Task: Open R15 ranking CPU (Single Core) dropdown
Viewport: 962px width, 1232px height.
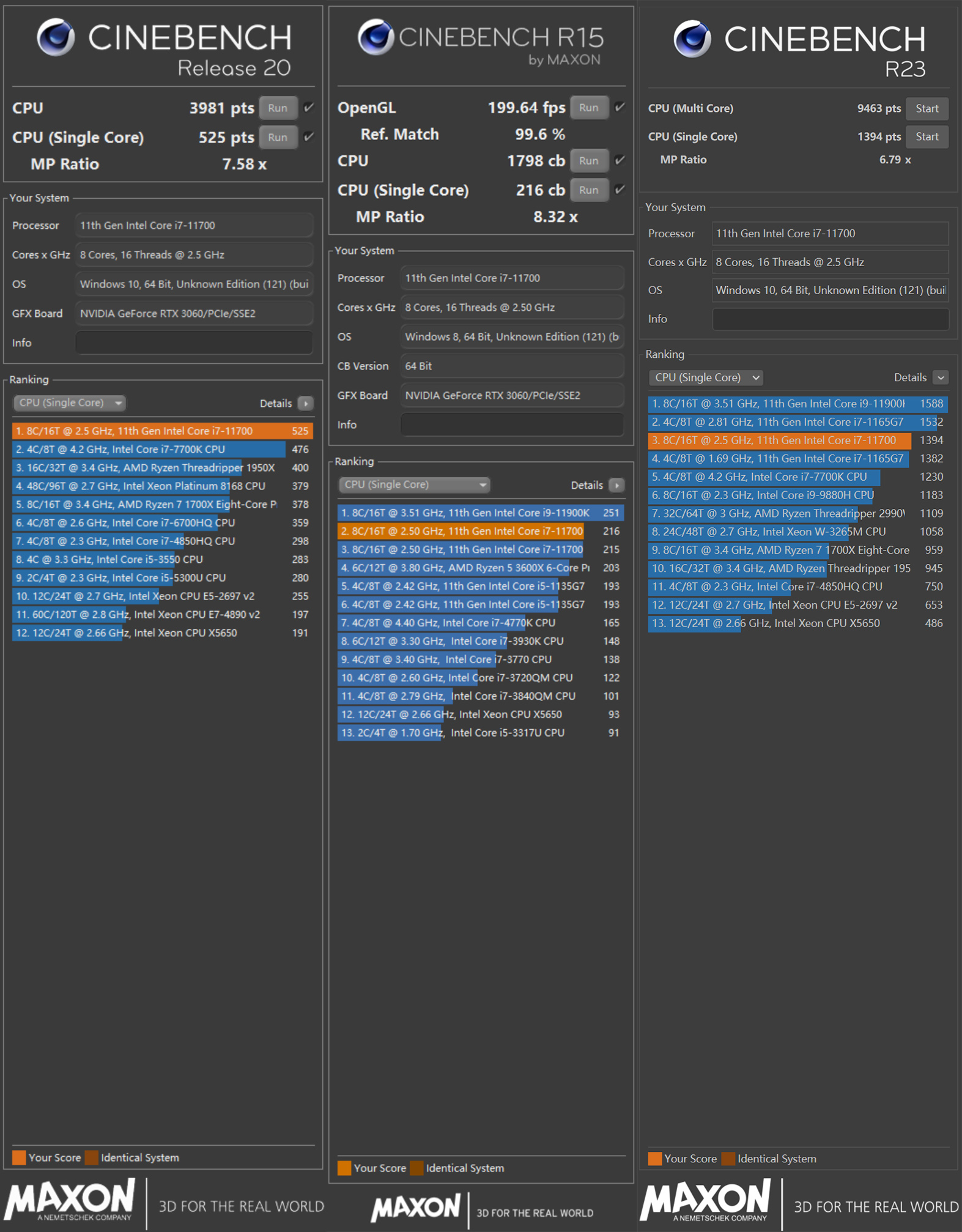Action: click(414, 484)
